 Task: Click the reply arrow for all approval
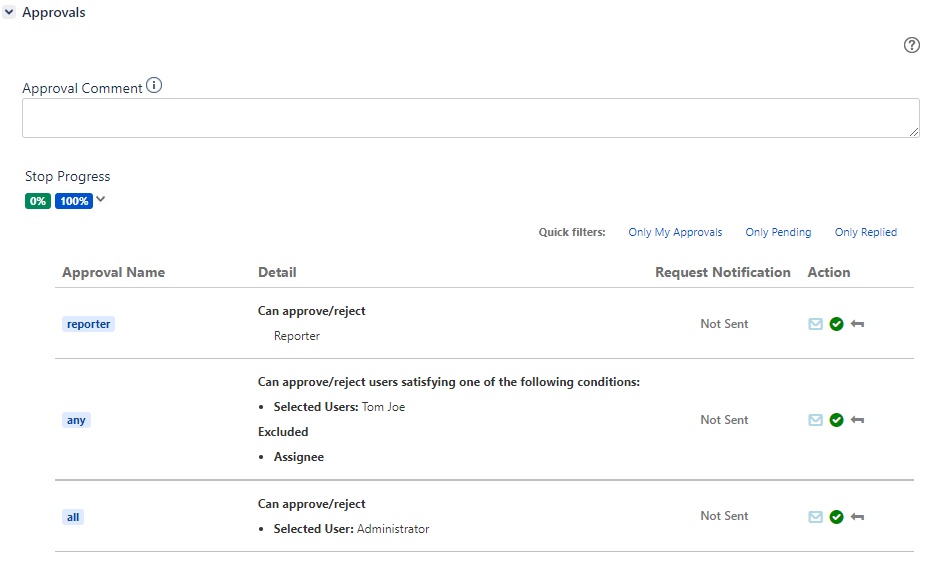coord(857,517)
